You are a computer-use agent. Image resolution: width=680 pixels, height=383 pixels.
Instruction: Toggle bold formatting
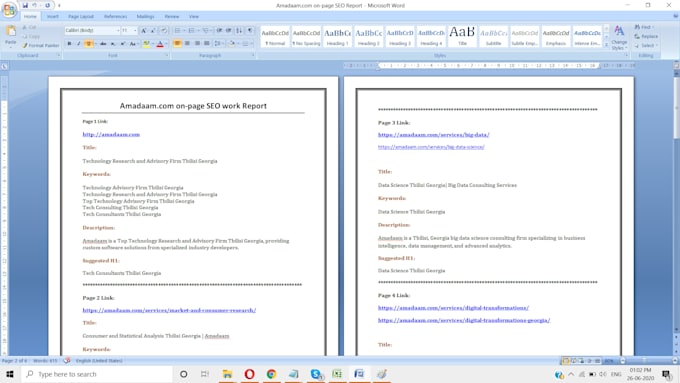pos(69,43)
